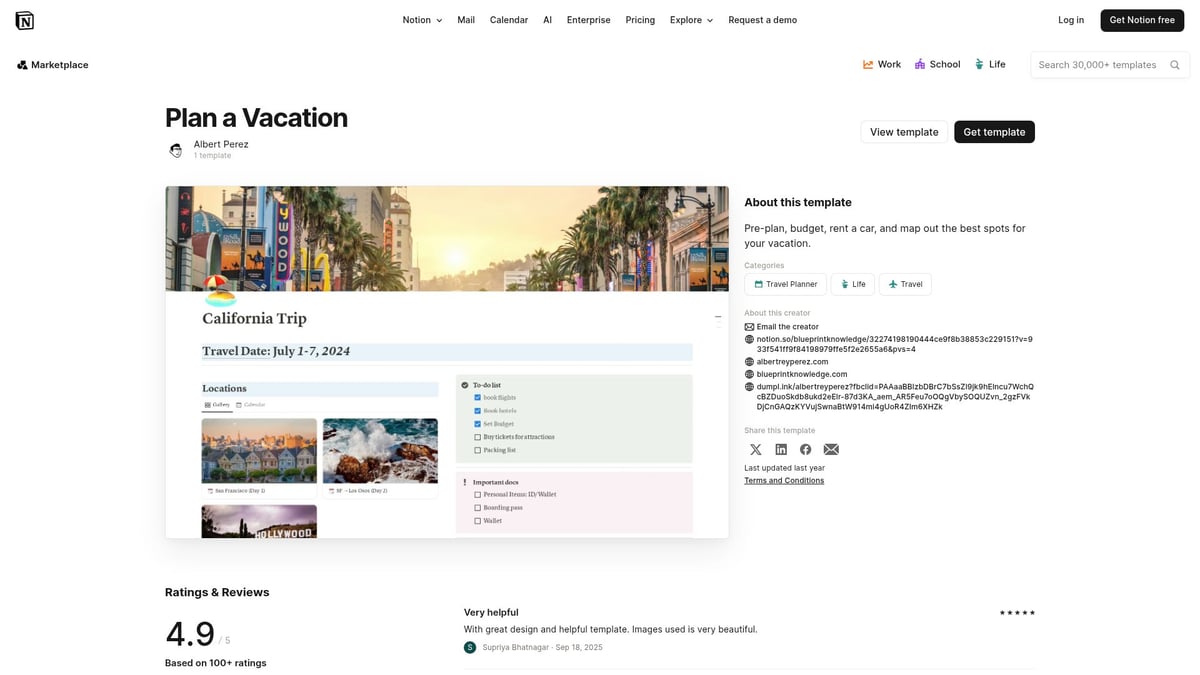Expand the Explore dropdown menu
1200x675 pixels.
pos(690,19)
